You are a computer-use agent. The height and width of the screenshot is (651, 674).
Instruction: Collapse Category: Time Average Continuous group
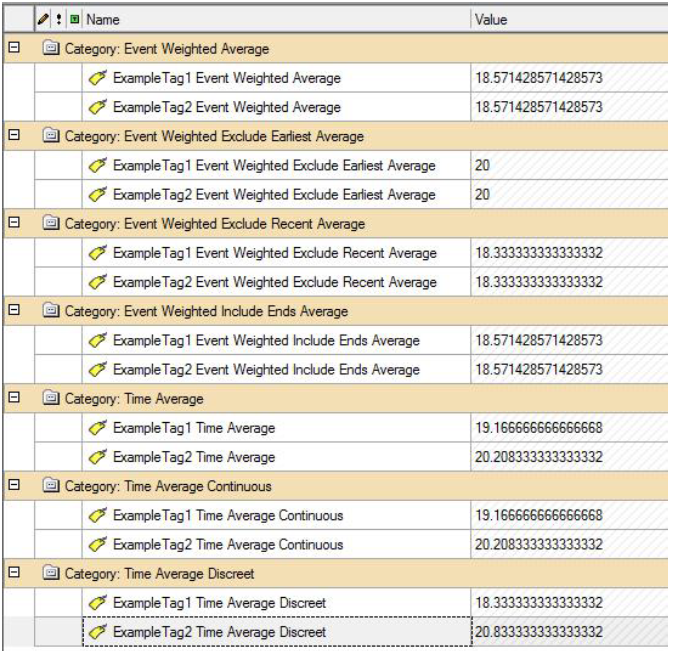[x=14, y=485]
